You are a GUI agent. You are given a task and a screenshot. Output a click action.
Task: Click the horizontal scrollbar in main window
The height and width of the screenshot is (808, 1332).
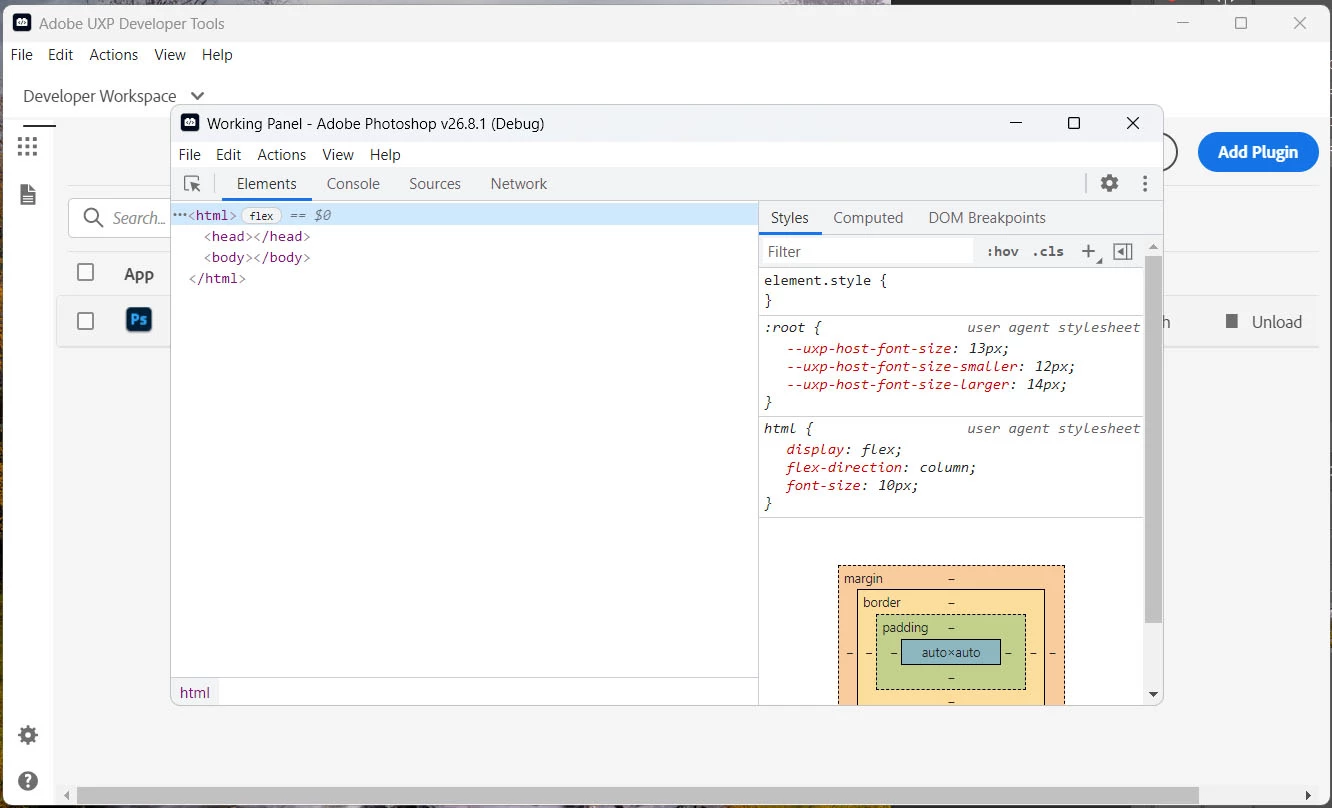[637, 796]
